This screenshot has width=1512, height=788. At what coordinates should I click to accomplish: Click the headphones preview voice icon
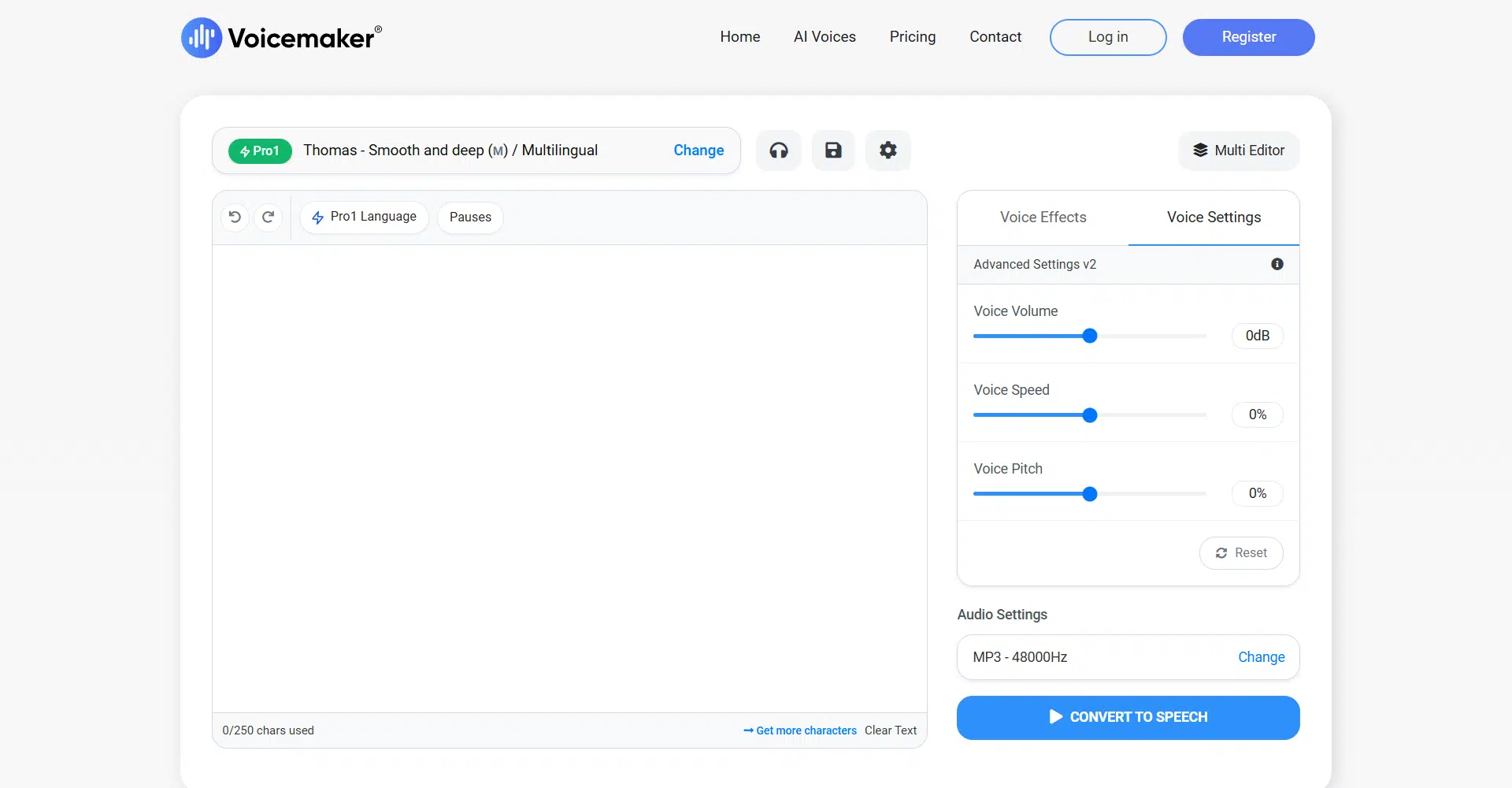click(778, 151)
